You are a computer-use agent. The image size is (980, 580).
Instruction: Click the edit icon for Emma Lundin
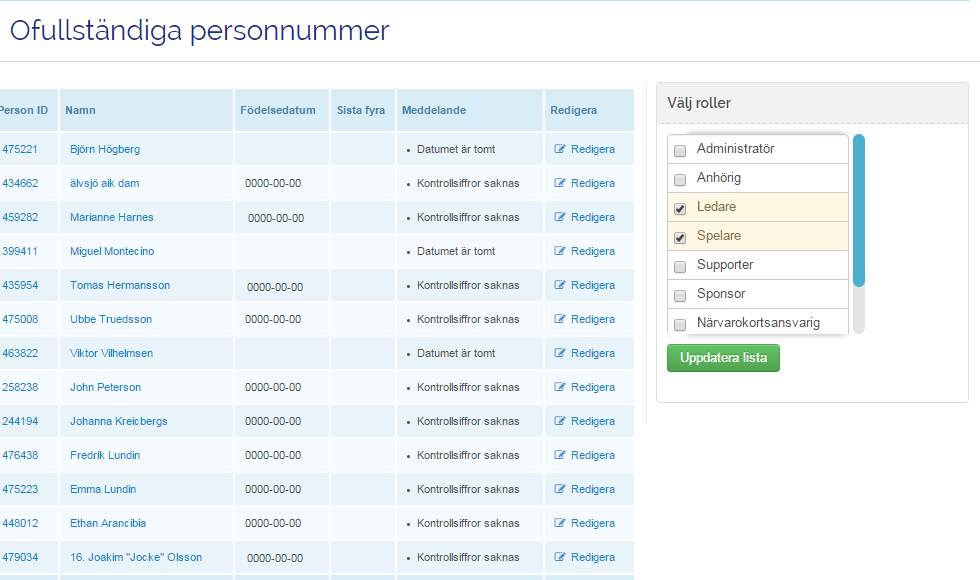(560, 490)
